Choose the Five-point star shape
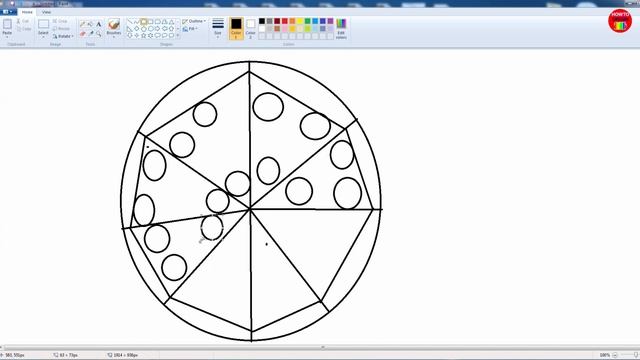Screen dimensions: 640x360 click(x=144, y=36)
